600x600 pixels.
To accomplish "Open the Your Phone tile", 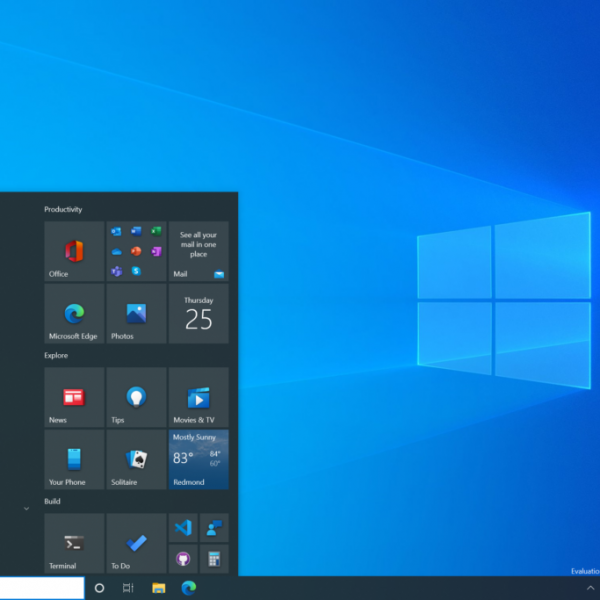I will [74, 459].
